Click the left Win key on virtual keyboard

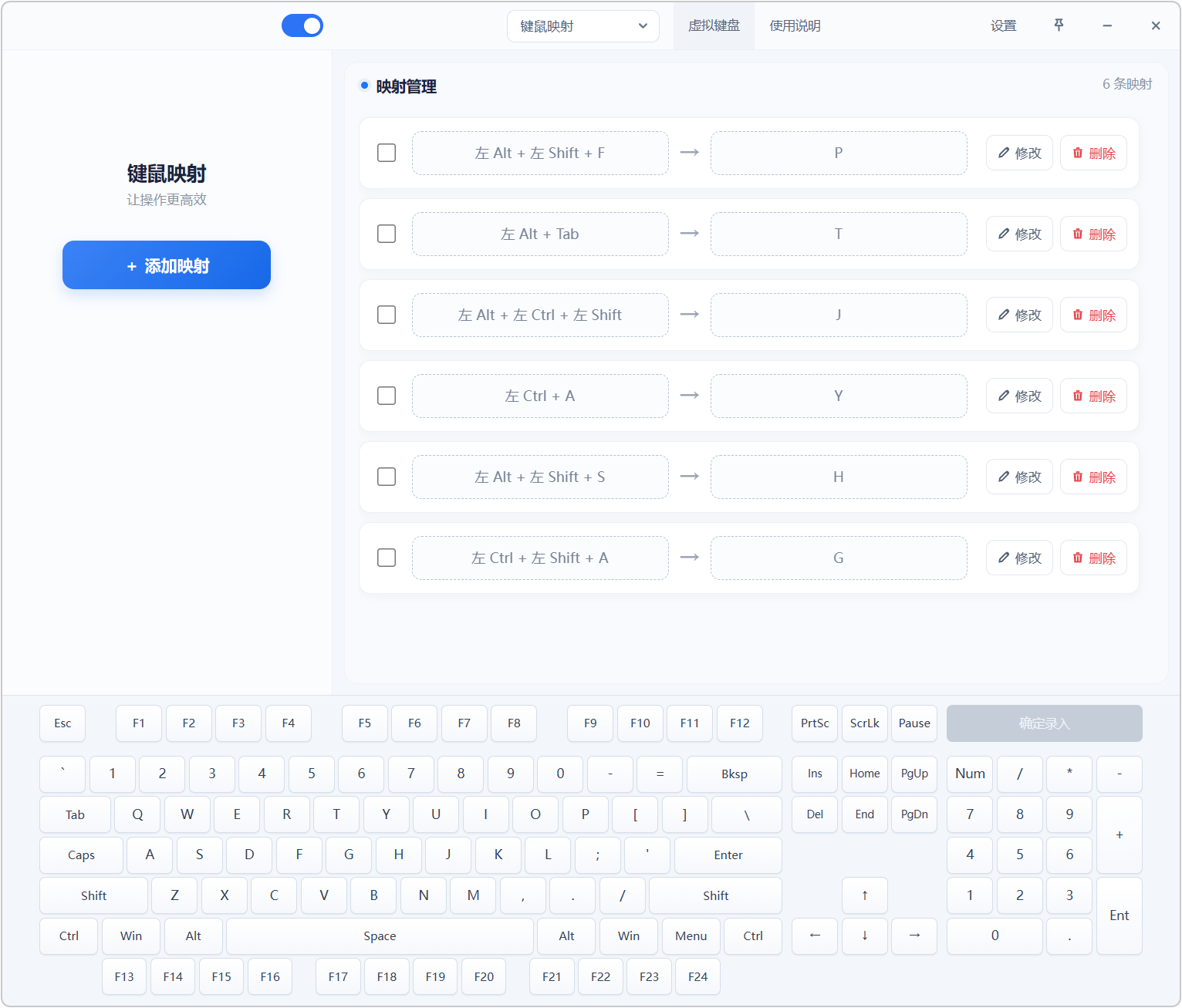pos(131,936)
